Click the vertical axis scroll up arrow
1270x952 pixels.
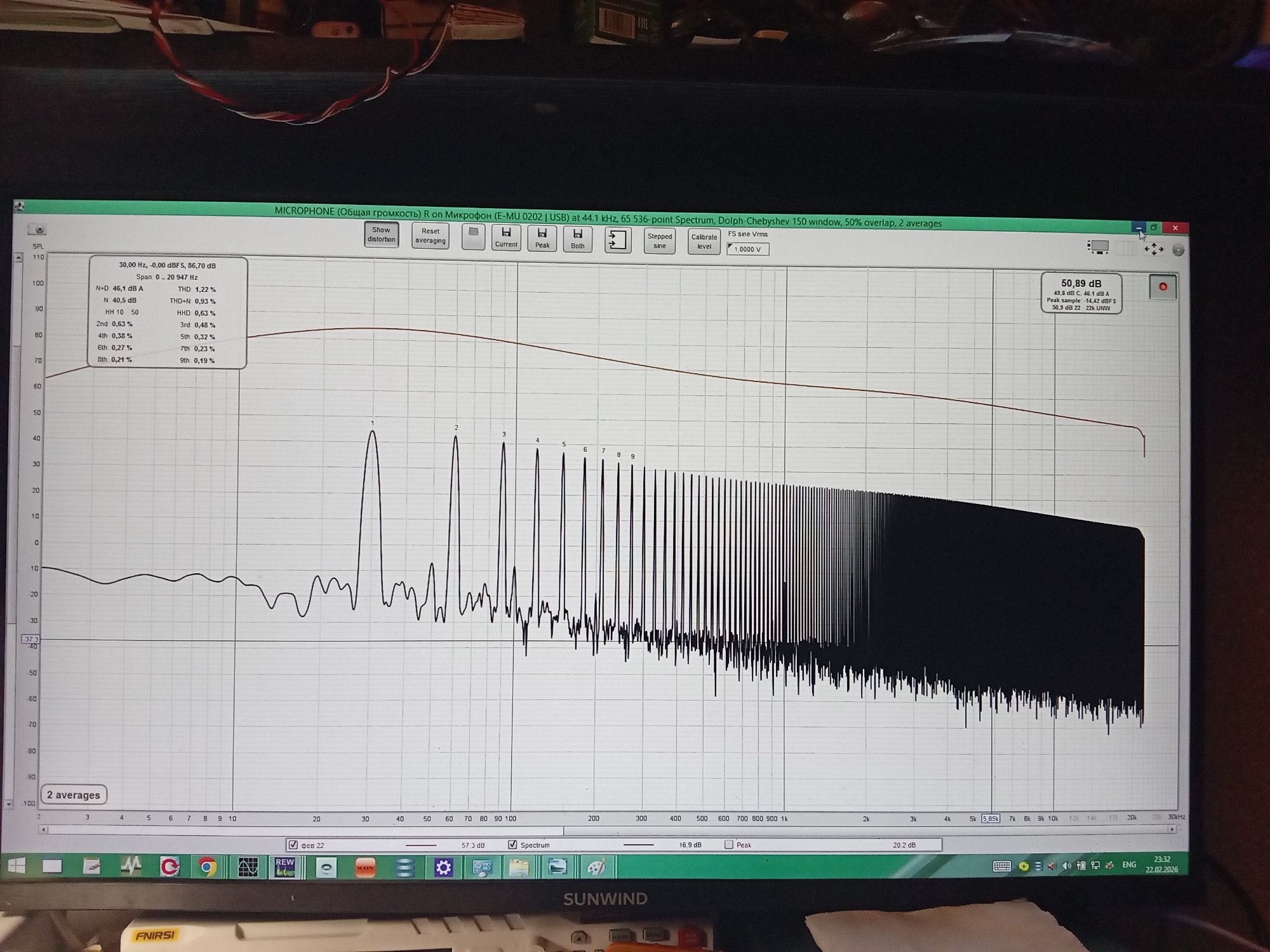[18, 257]
